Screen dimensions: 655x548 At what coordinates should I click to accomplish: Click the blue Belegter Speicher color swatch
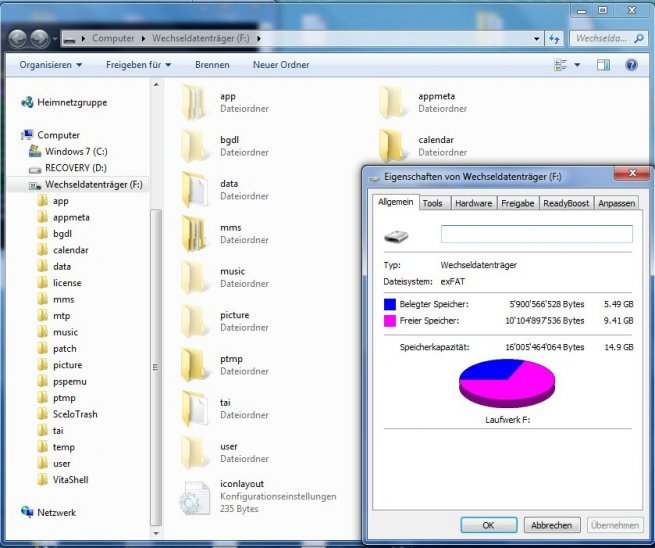coord(390,304)
